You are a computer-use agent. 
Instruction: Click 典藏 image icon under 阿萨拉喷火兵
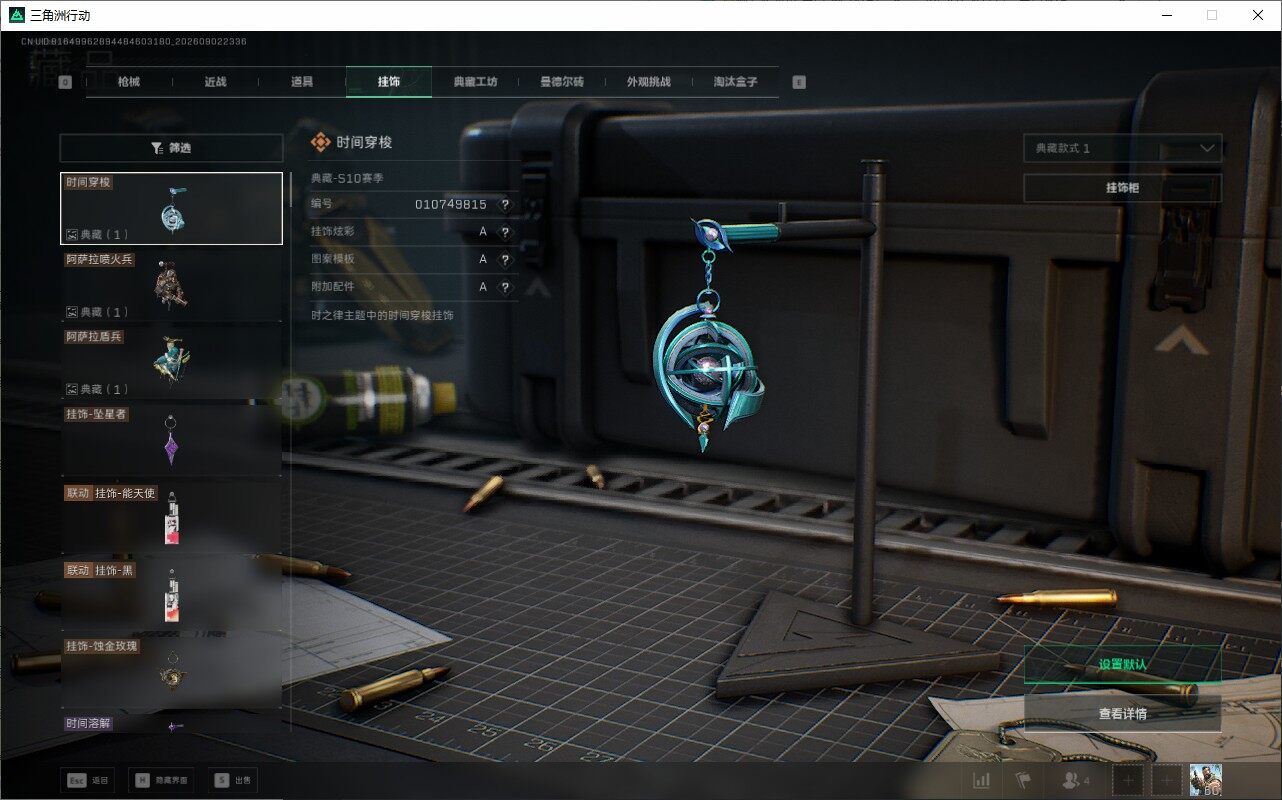point(72,312)
